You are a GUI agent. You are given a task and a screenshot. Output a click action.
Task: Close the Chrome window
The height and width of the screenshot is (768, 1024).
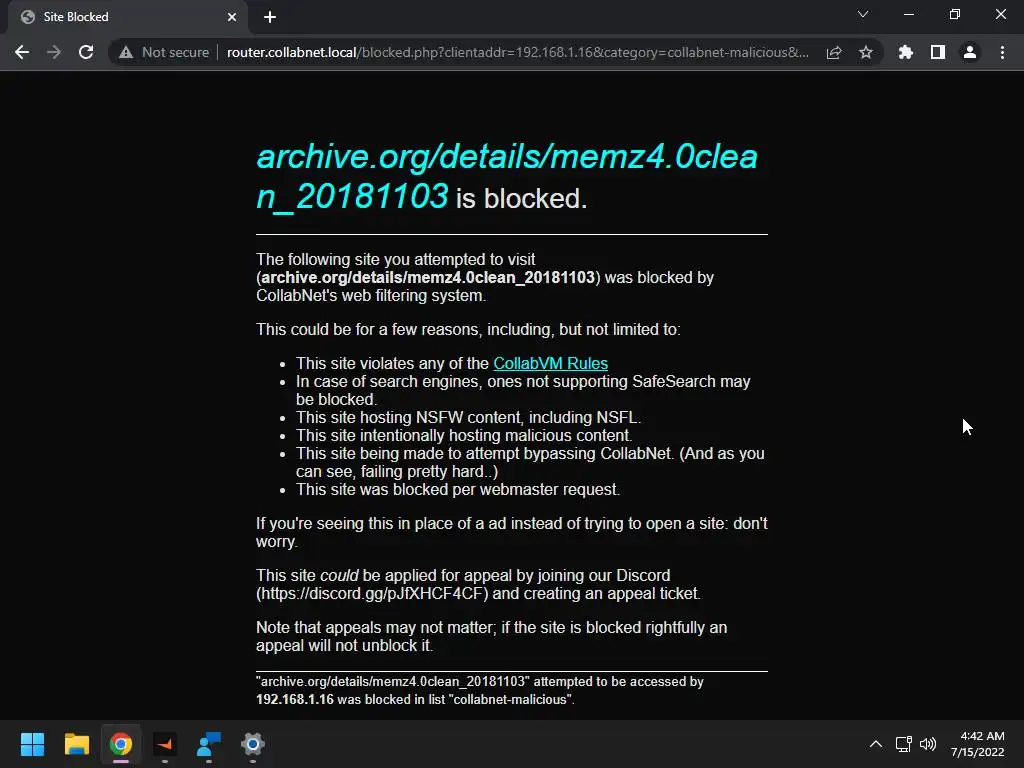coord(1000,14)
